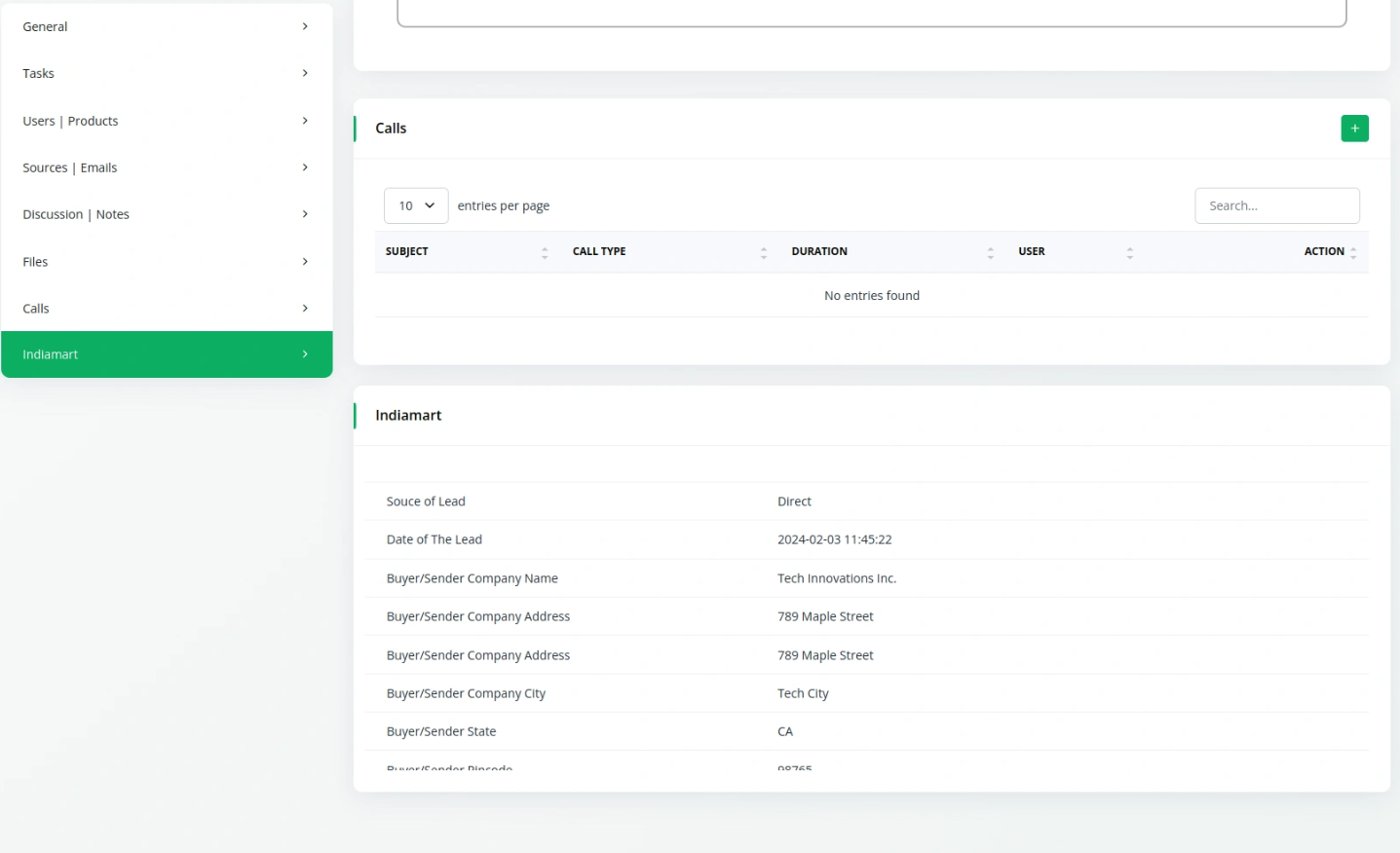The height and width of the screenshot is (853, 1400).
Task: Click the 'No entries found' message
Action: (x=872, y=295)
